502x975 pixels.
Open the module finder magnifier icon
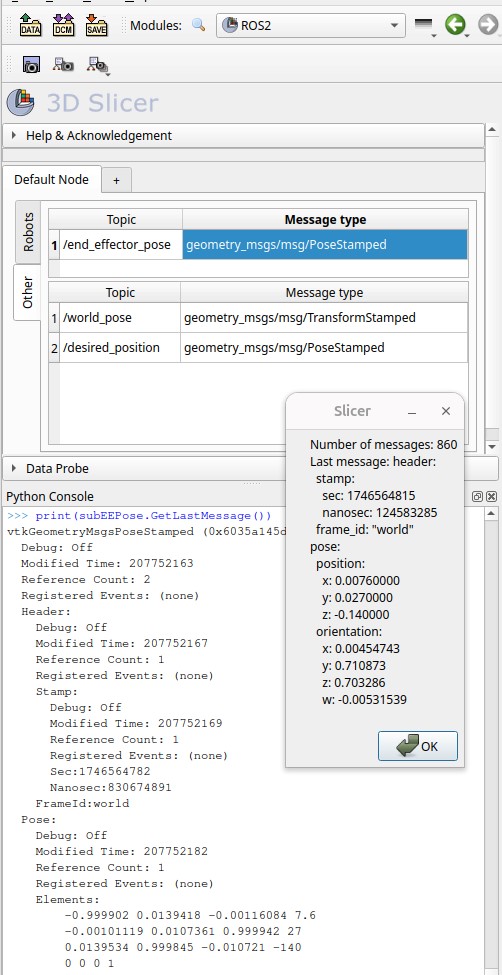coord(199,25)
